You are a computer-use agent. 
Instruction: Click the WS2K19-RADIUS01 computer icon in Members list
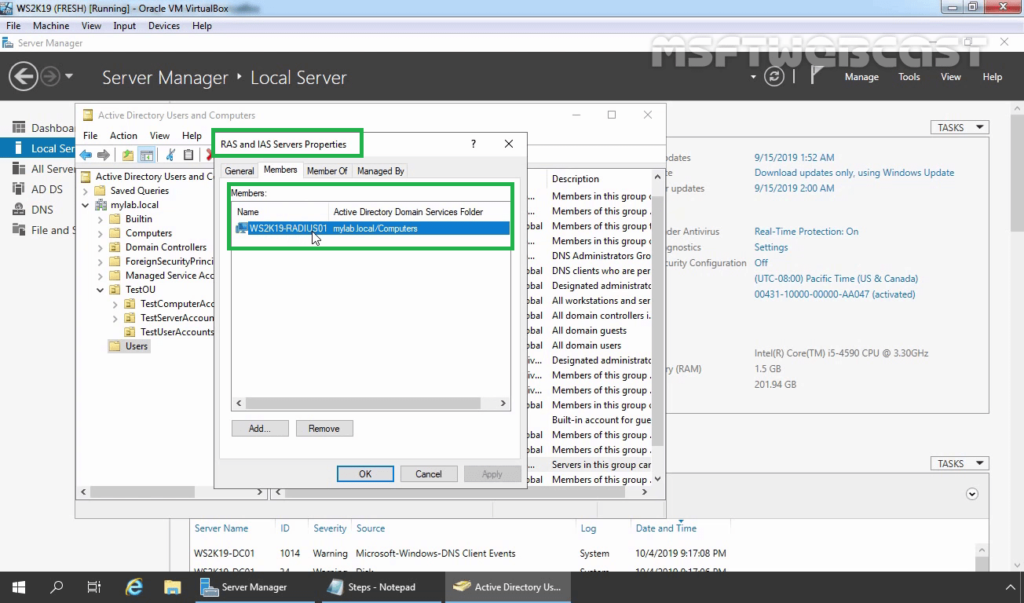tap(242, 228)
